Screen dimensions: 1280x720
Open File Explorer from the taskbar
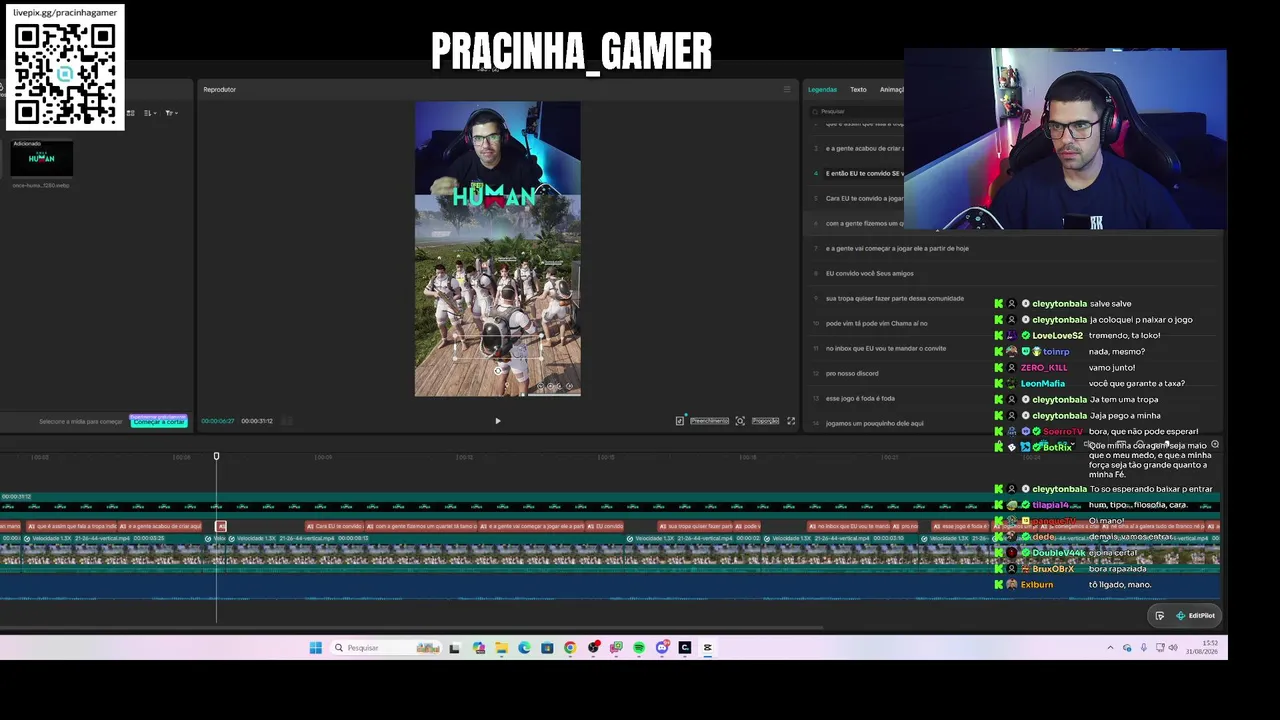click(501, 648)
